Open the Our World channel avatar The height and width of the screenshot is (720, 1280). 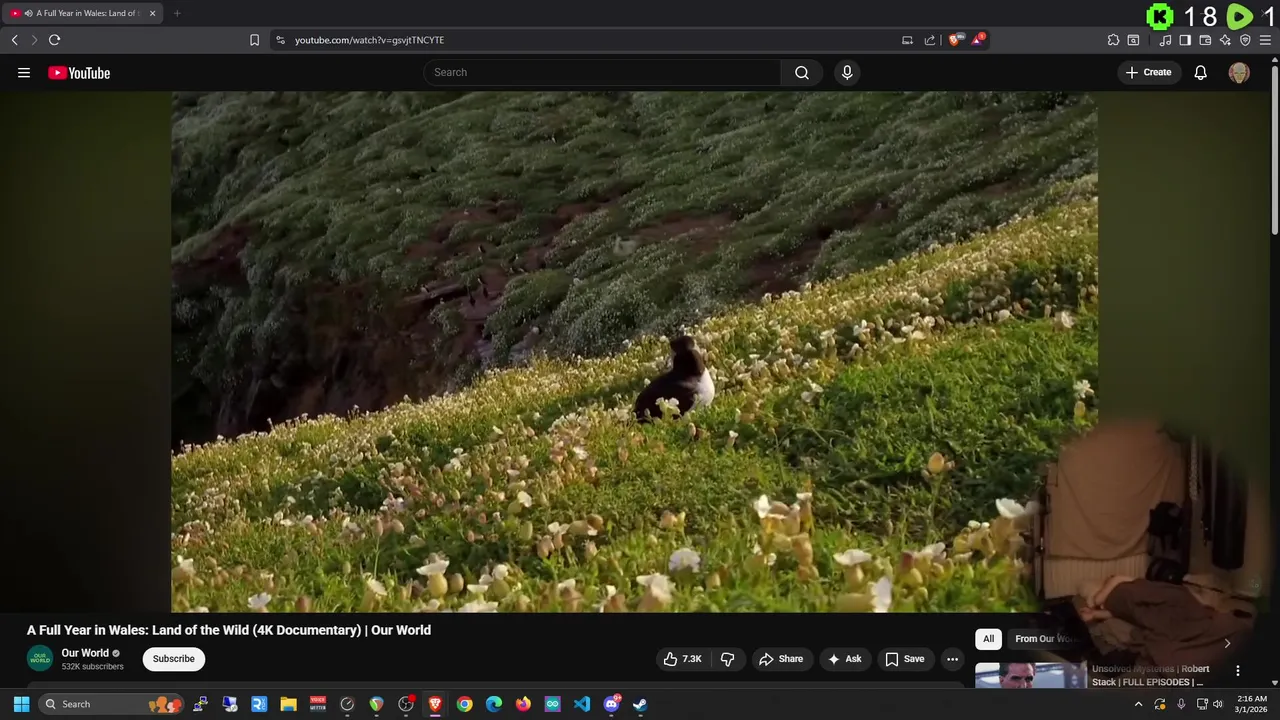click(x=40, y=659)
